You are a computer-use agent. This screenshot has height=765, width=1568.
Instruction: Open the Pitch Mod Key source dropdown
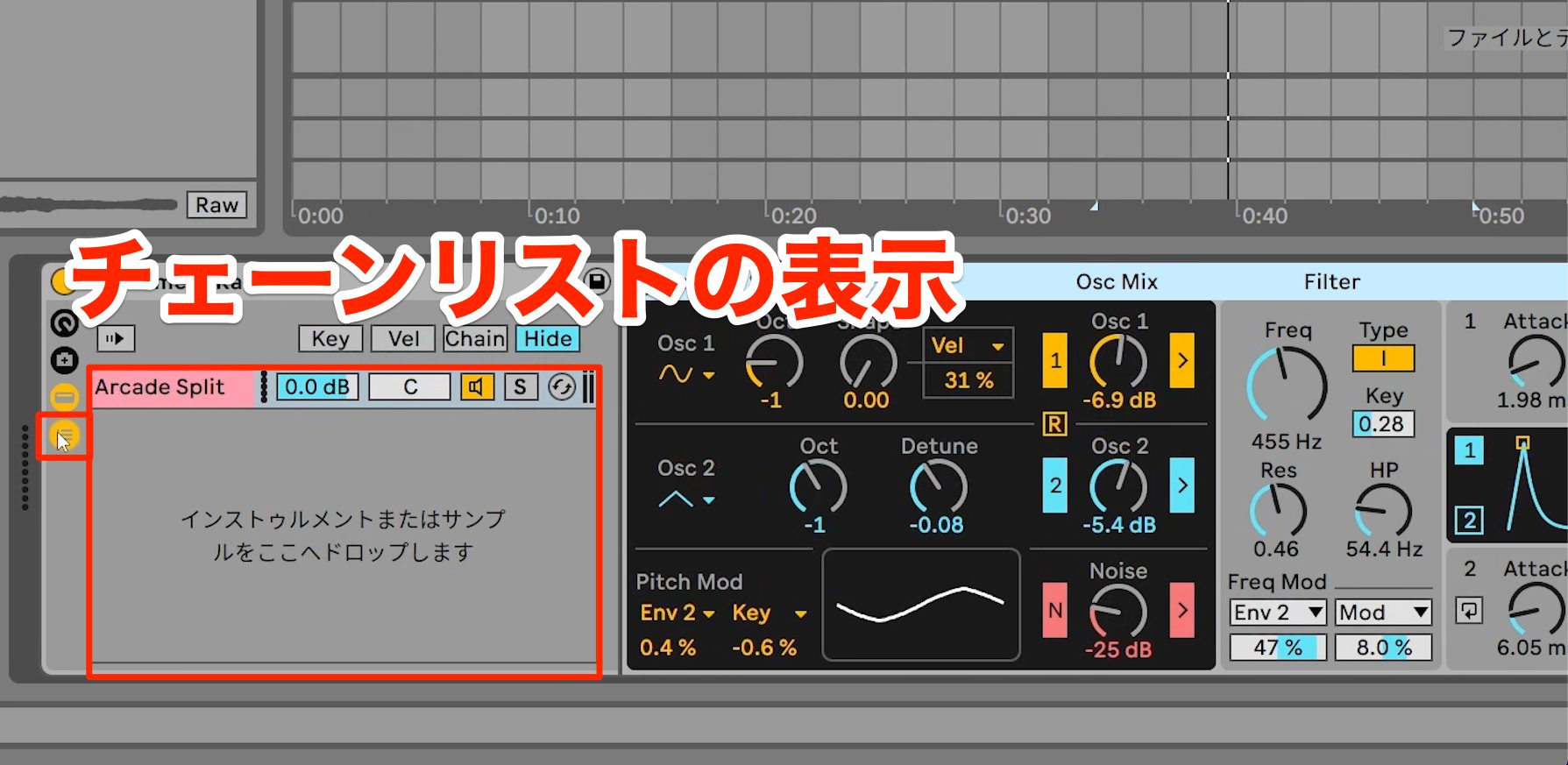770,613
